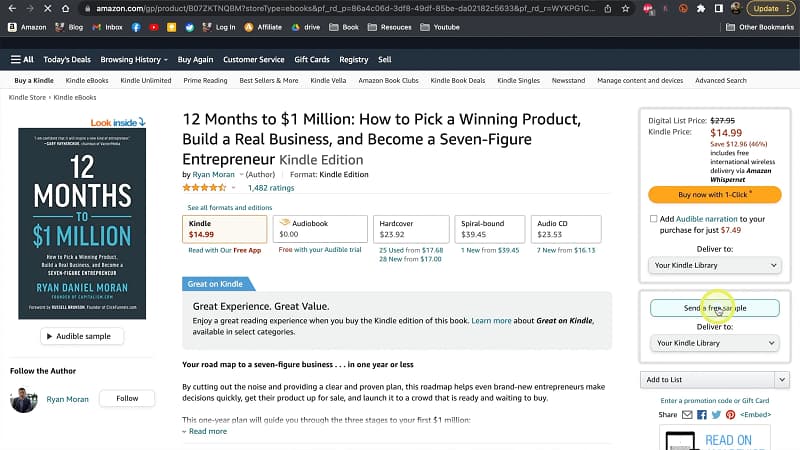This screenshot has height=450, width=800.
Task: Share this book on Facebook
Action: pos(703,414)
